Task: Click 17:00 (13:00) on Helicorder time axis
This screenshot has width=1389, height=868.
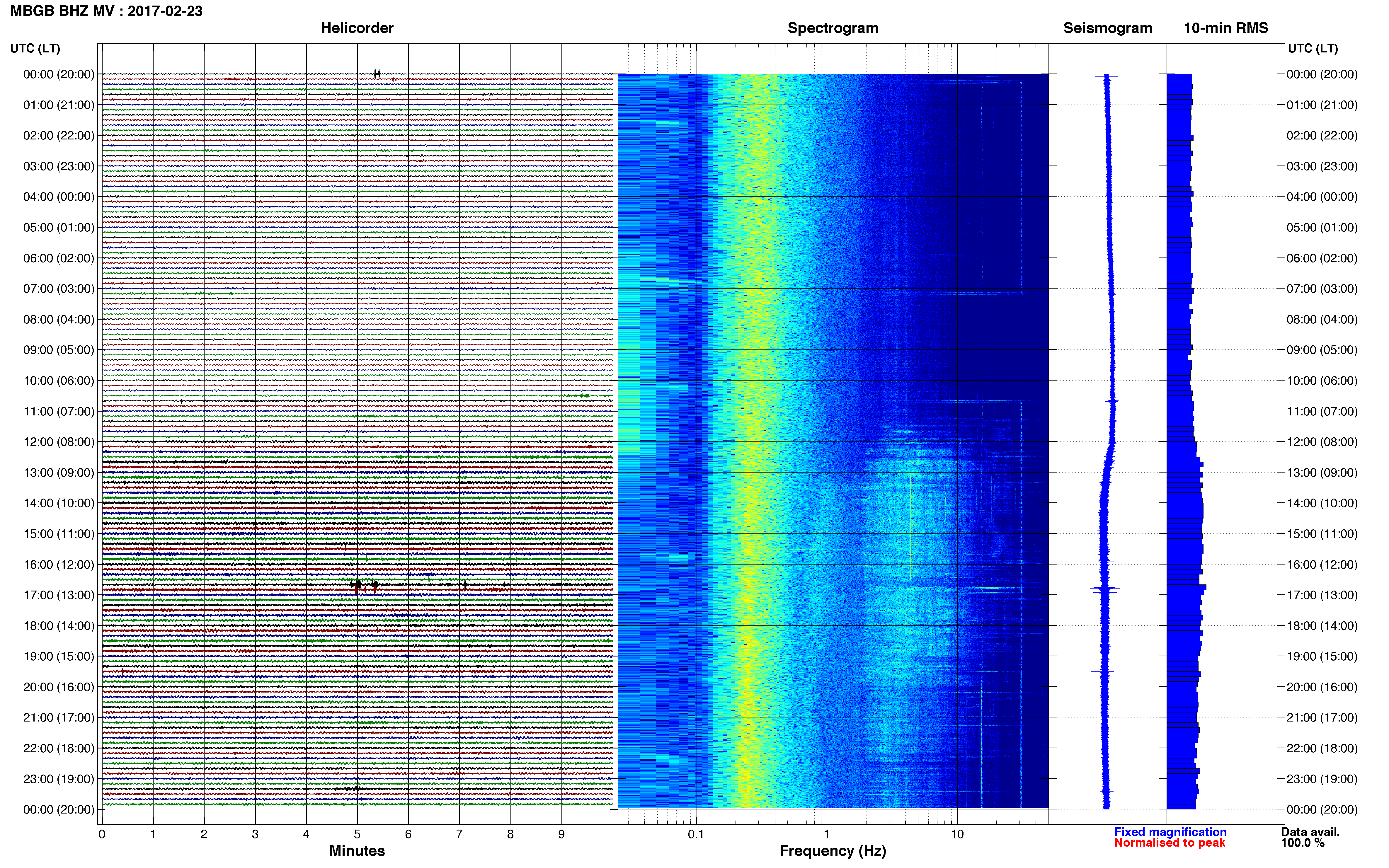Action: (x=59, y=595)
